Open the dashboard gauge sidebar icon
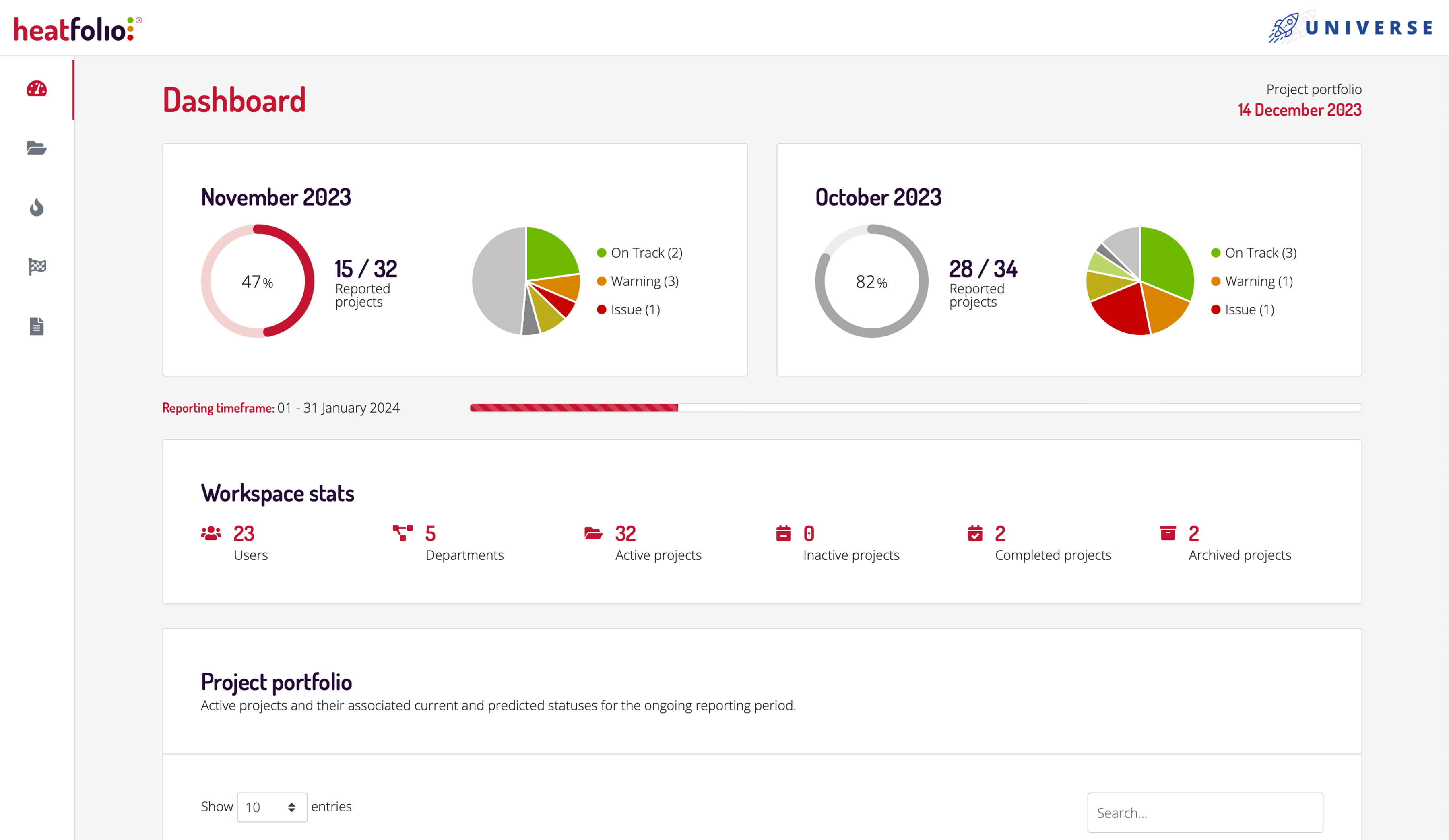 click(x=37, y=89)
